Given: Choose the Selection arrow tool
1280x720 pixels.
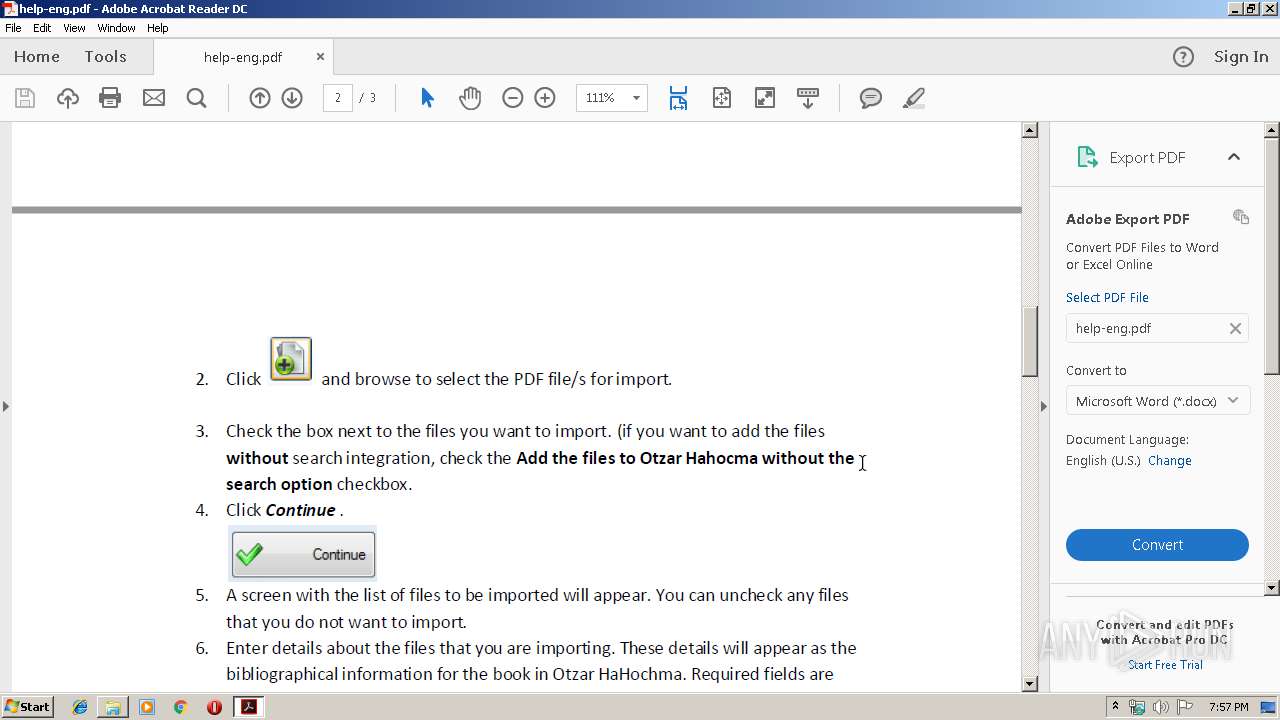Looking at the screenshot, I should (x=427, y=98).
